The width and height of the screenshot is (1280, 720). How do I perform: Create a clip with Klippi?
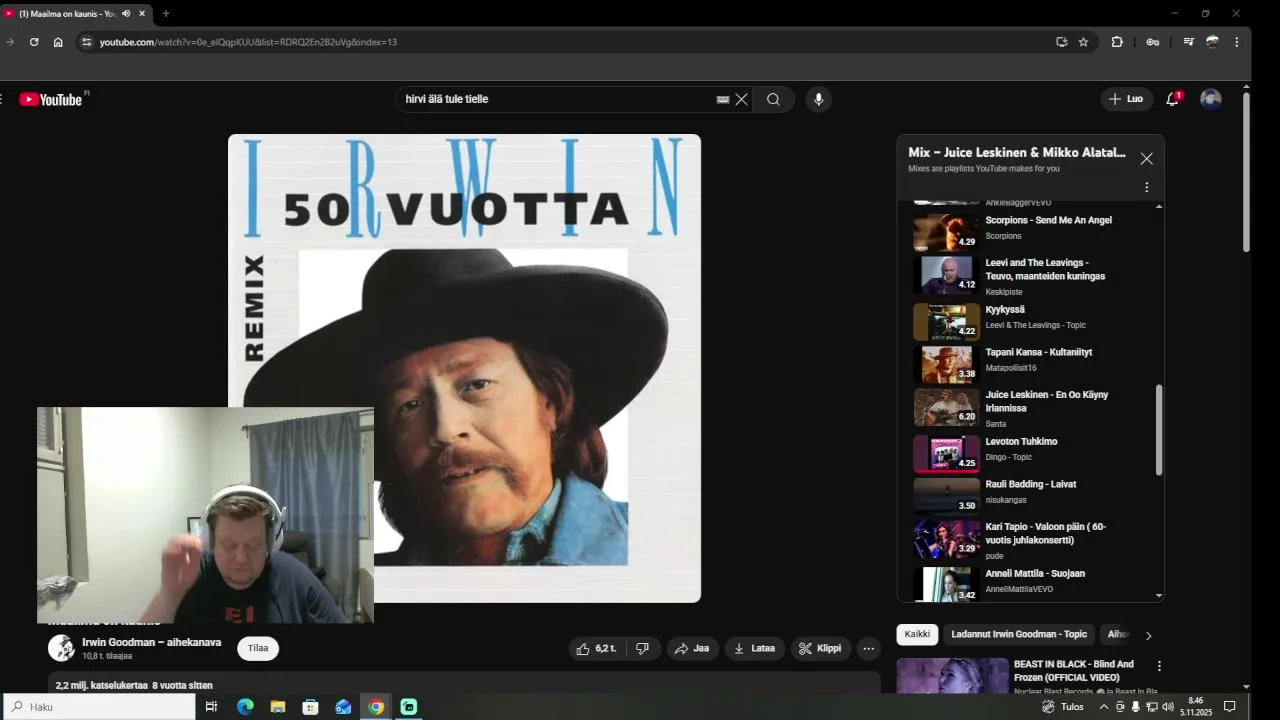coord(820,648)
